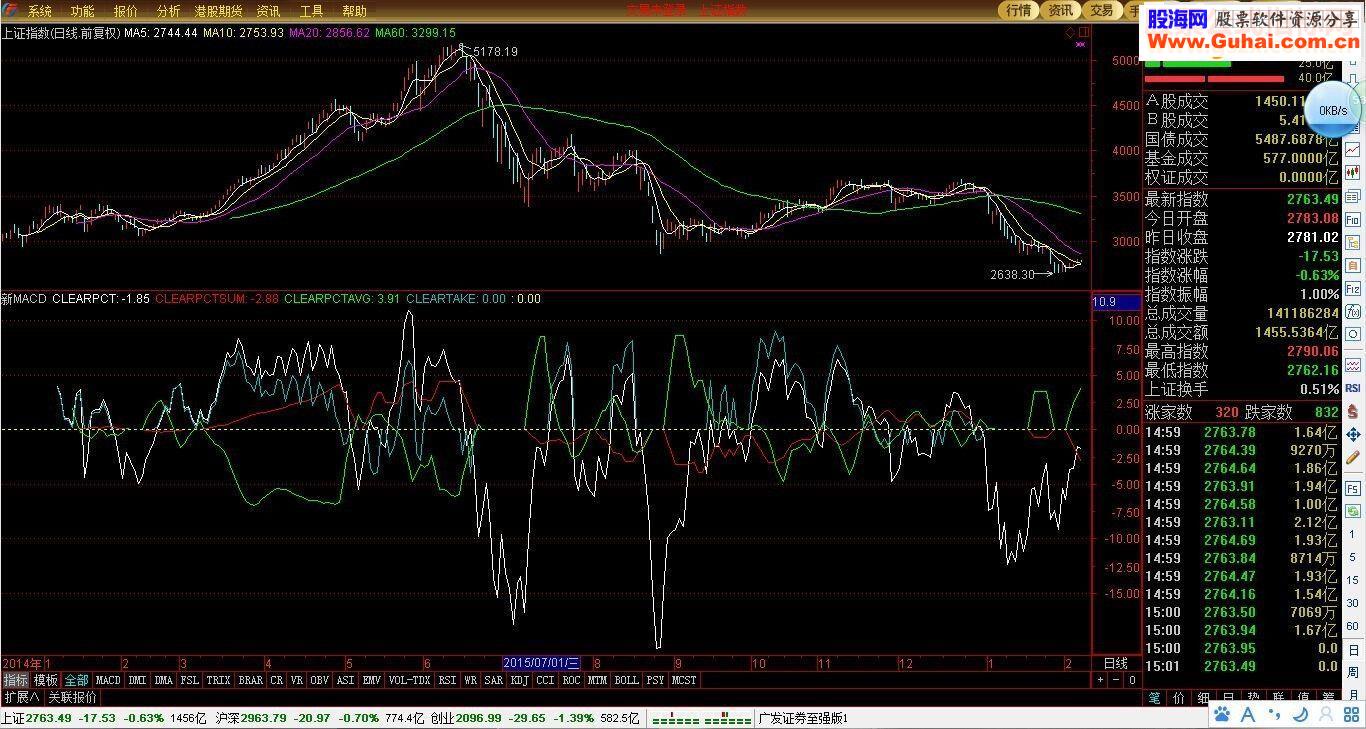Click the candlestick chart icon in right sidebar
Viewport: 1366px width, 729px height.
click(x=1353, y=173)
